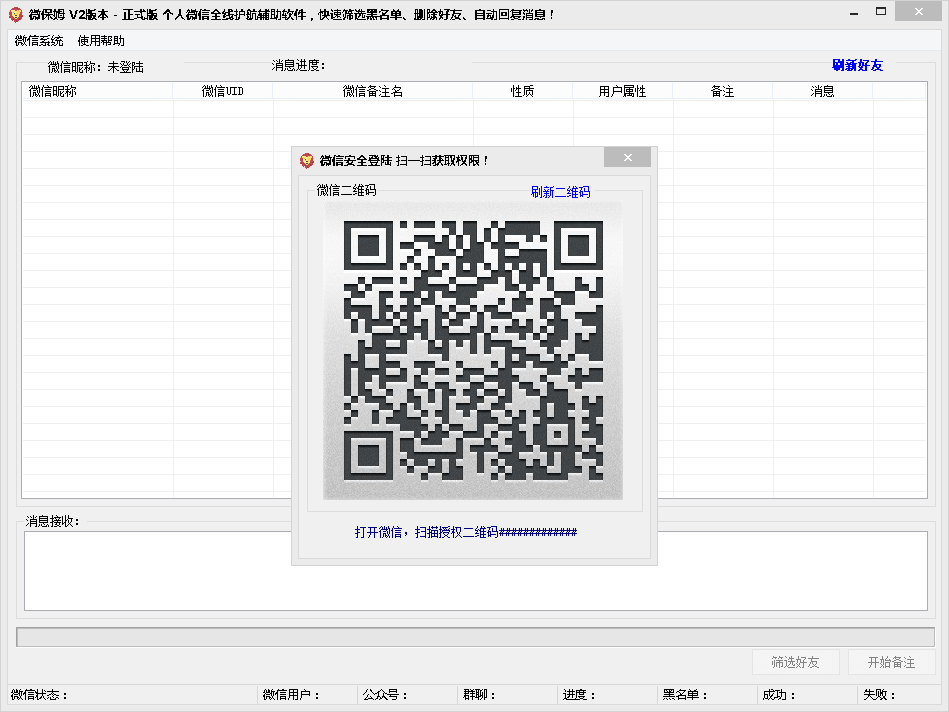Click 刷新二维码 to reload QR code
Viewport: 949px width, 712px height.
click(560, 192)
